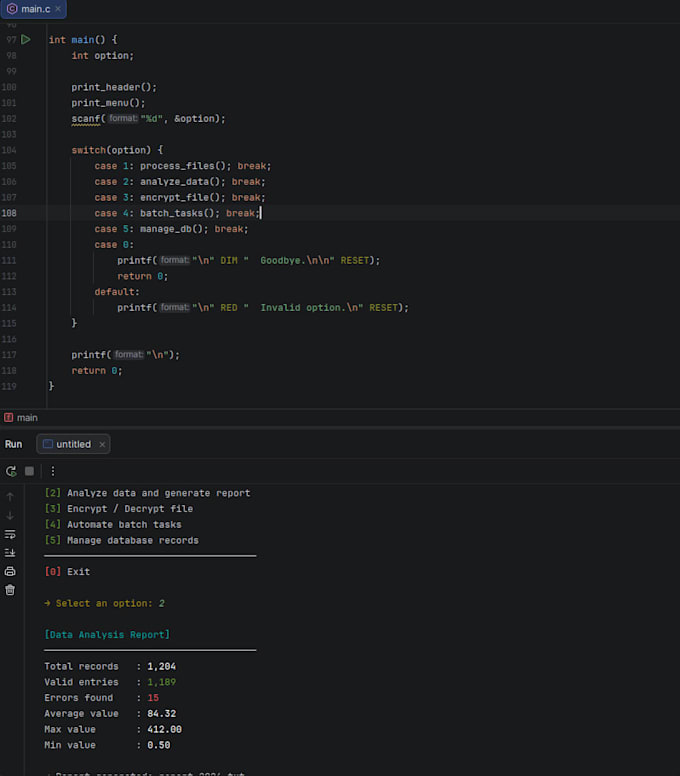Viewport: 680px width, 776px height.
Task: Click the [Data Analysis Report] heading
Action: 107,635
